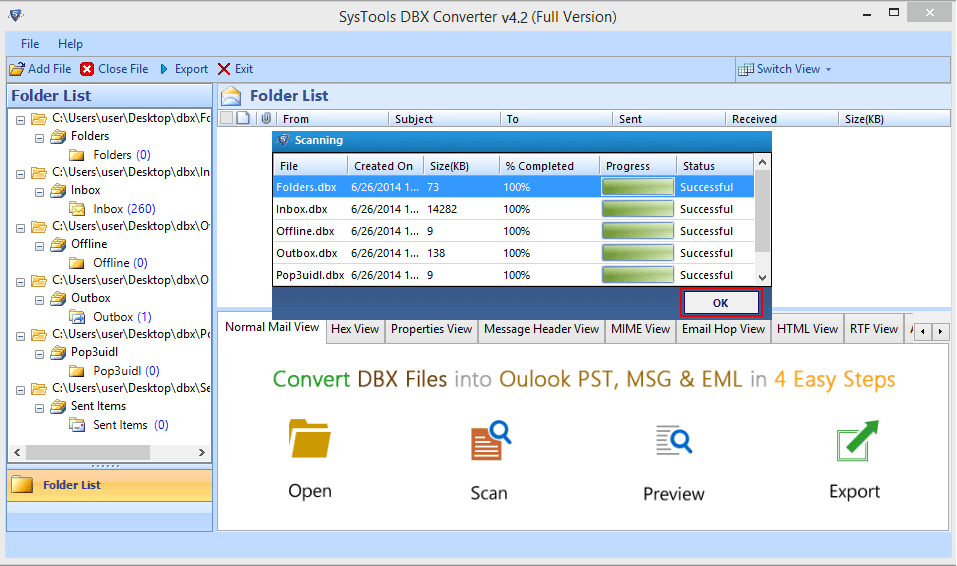Click the Scanning list scroll down arrow
The height and width of the screenshot is (566, 957).
[762, 277]
